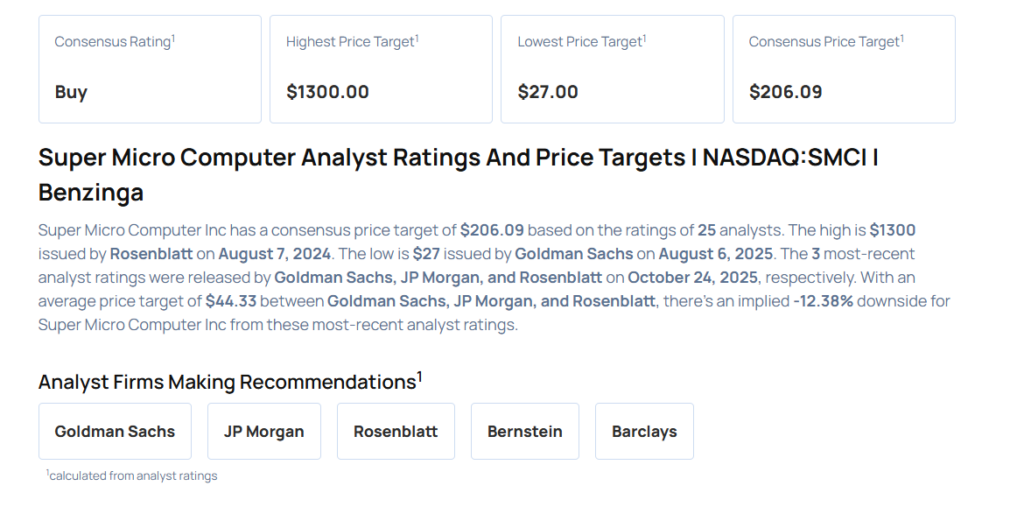Select the Highest Price Target label

[x=352, y=42]
